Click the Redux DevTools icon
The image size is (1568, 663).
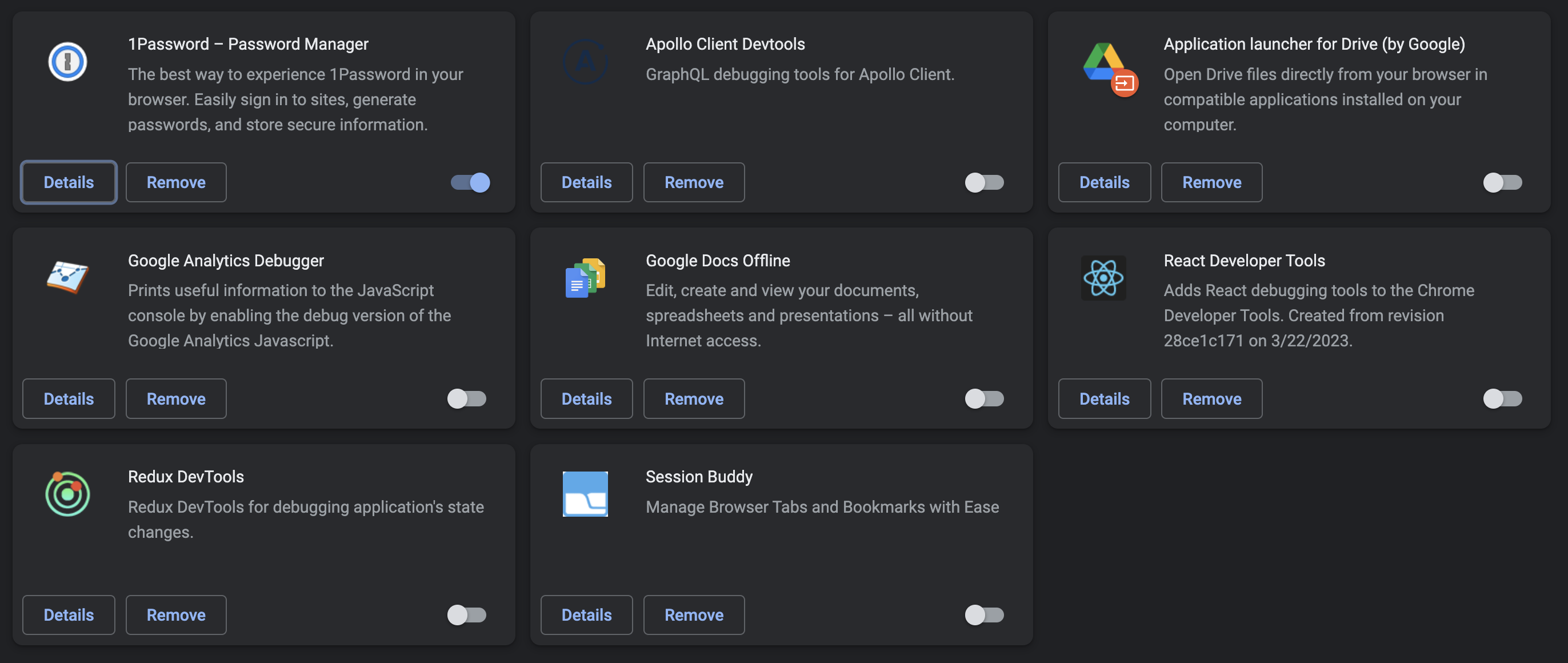67,494
